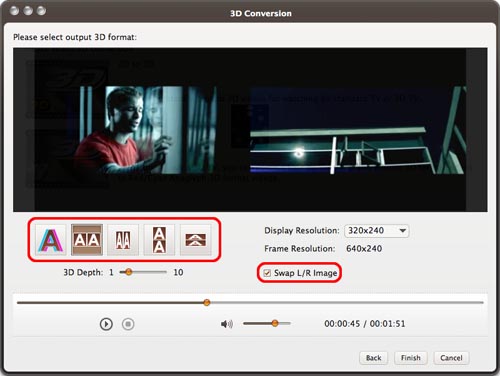Viewport: 500px width, 376px height.
Task: Adjust the volume slider
Action: pos(275,323)
